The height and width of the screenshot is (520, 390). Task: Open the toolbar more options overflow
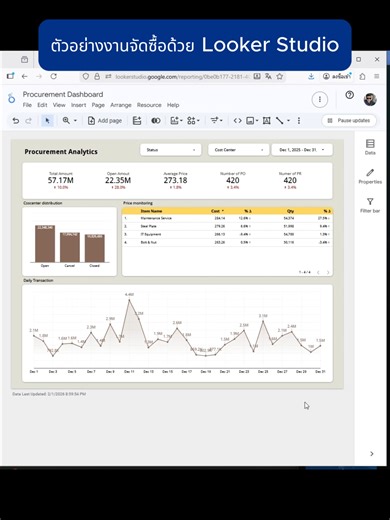click(x=299, y=121)
